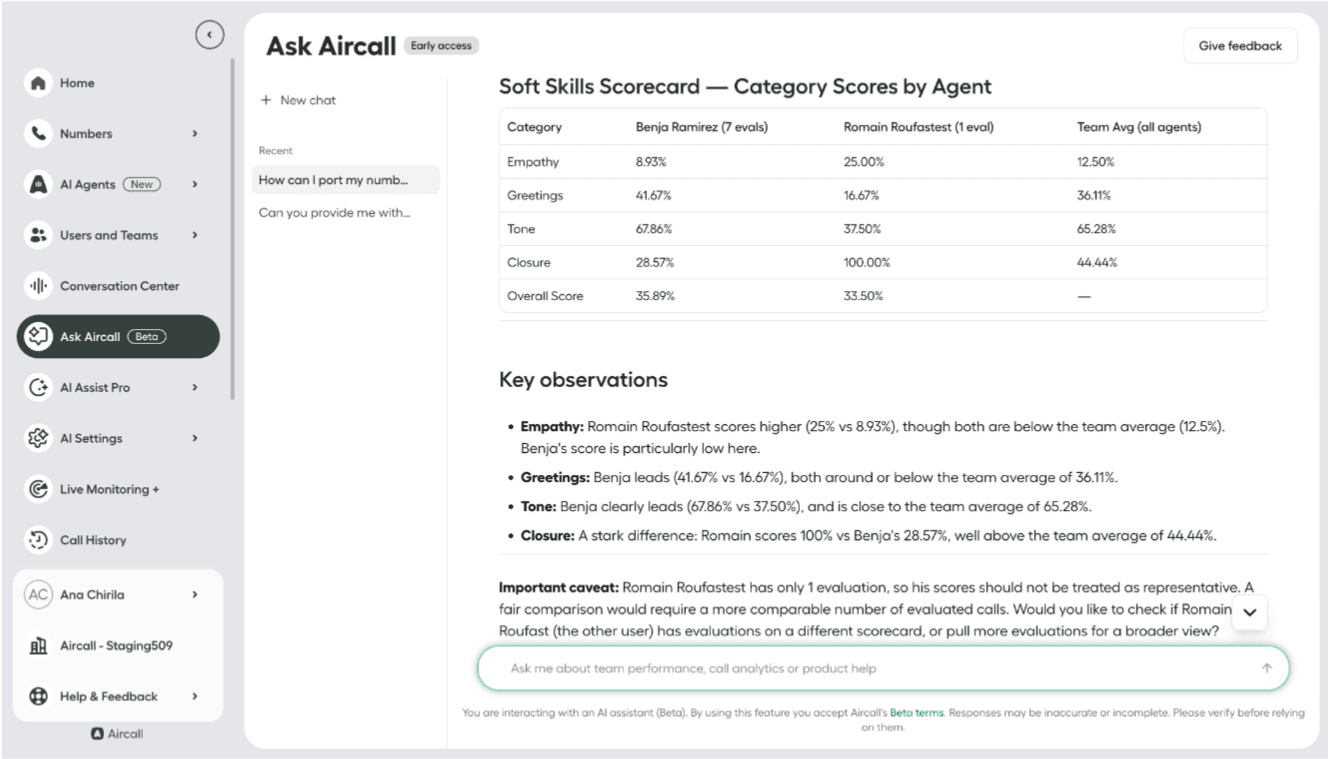Expand the Help & Feedback chevron

click(195, 696)
